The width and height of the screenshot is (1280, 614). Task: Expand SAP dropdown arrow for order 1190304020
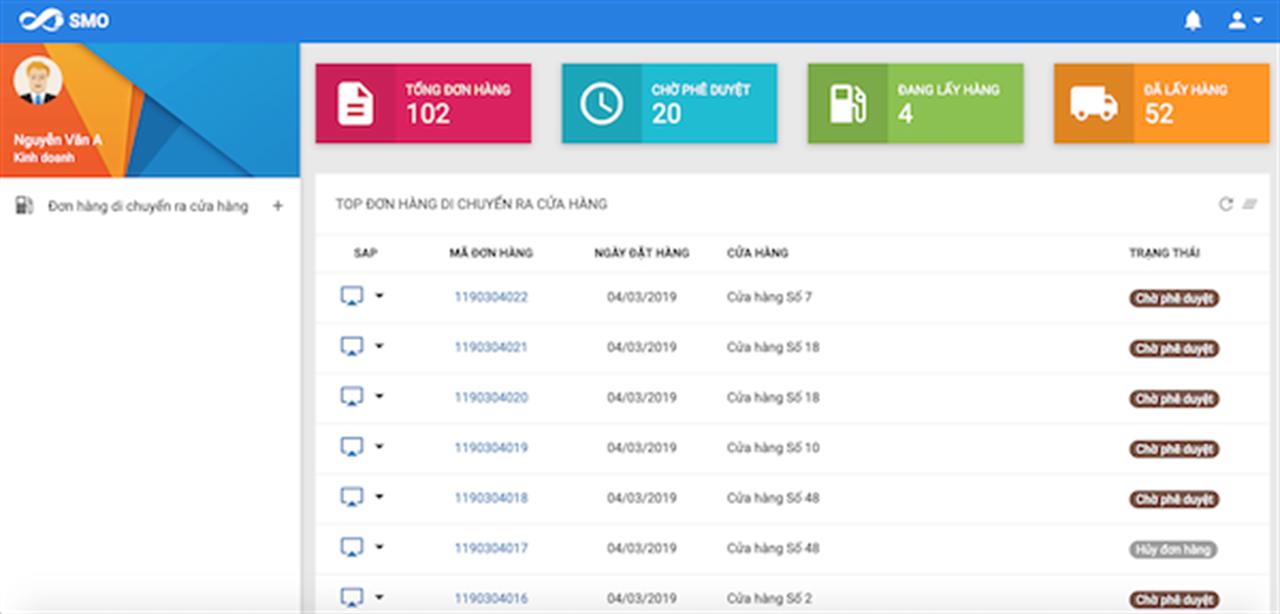(x=379, y=396)
